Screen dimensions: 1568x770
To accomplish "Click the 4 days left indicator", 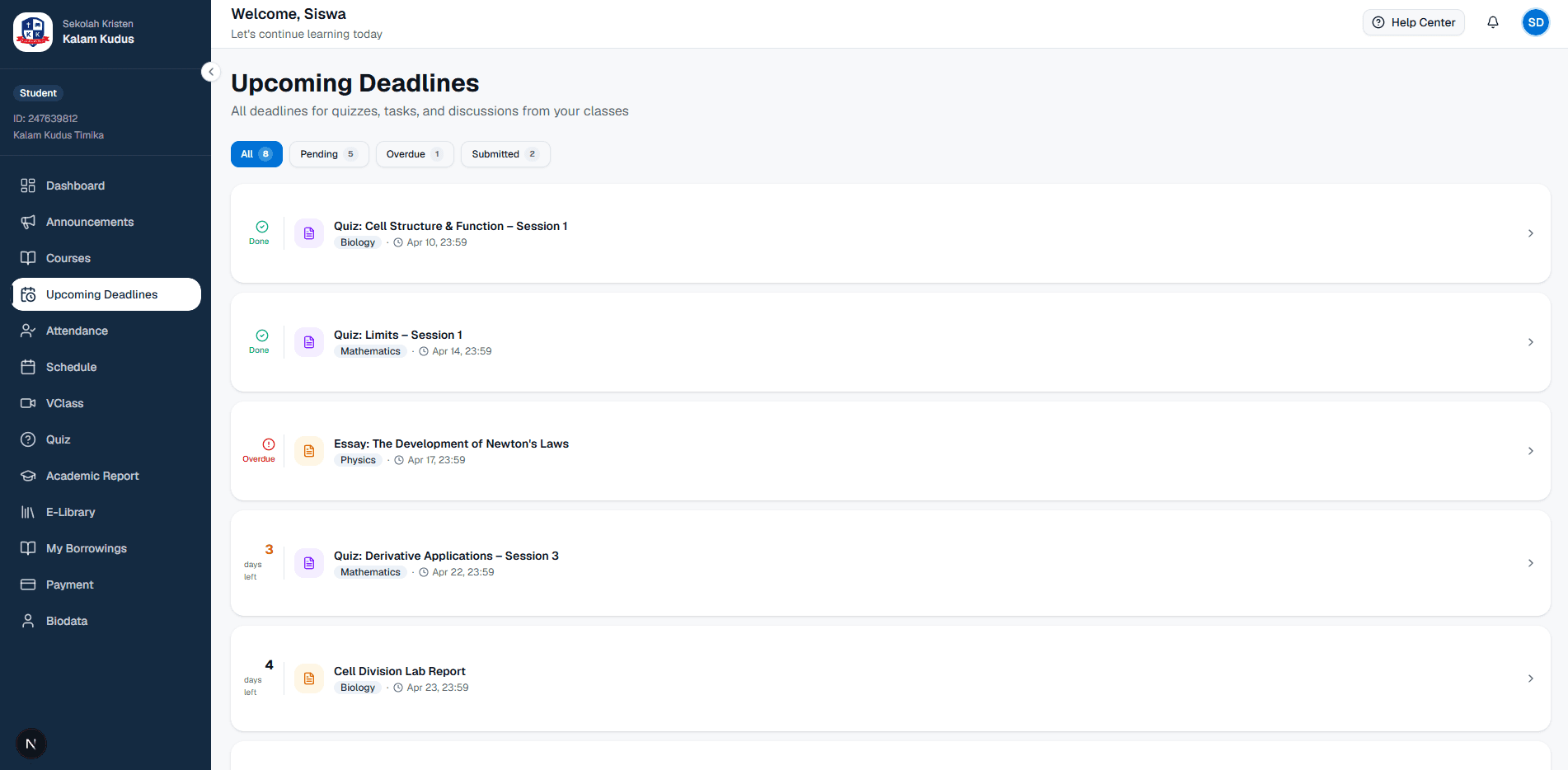I will tap(258, 678).
